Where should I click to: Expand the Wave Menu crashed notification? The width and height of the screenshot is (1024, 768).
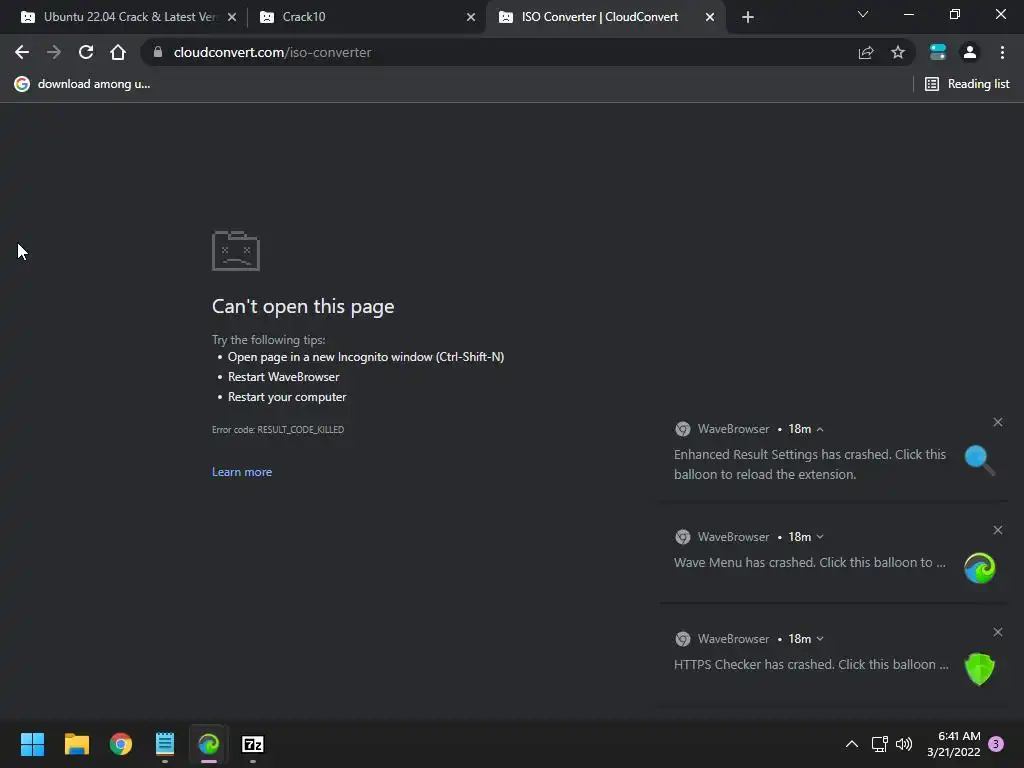coord(820,537)
